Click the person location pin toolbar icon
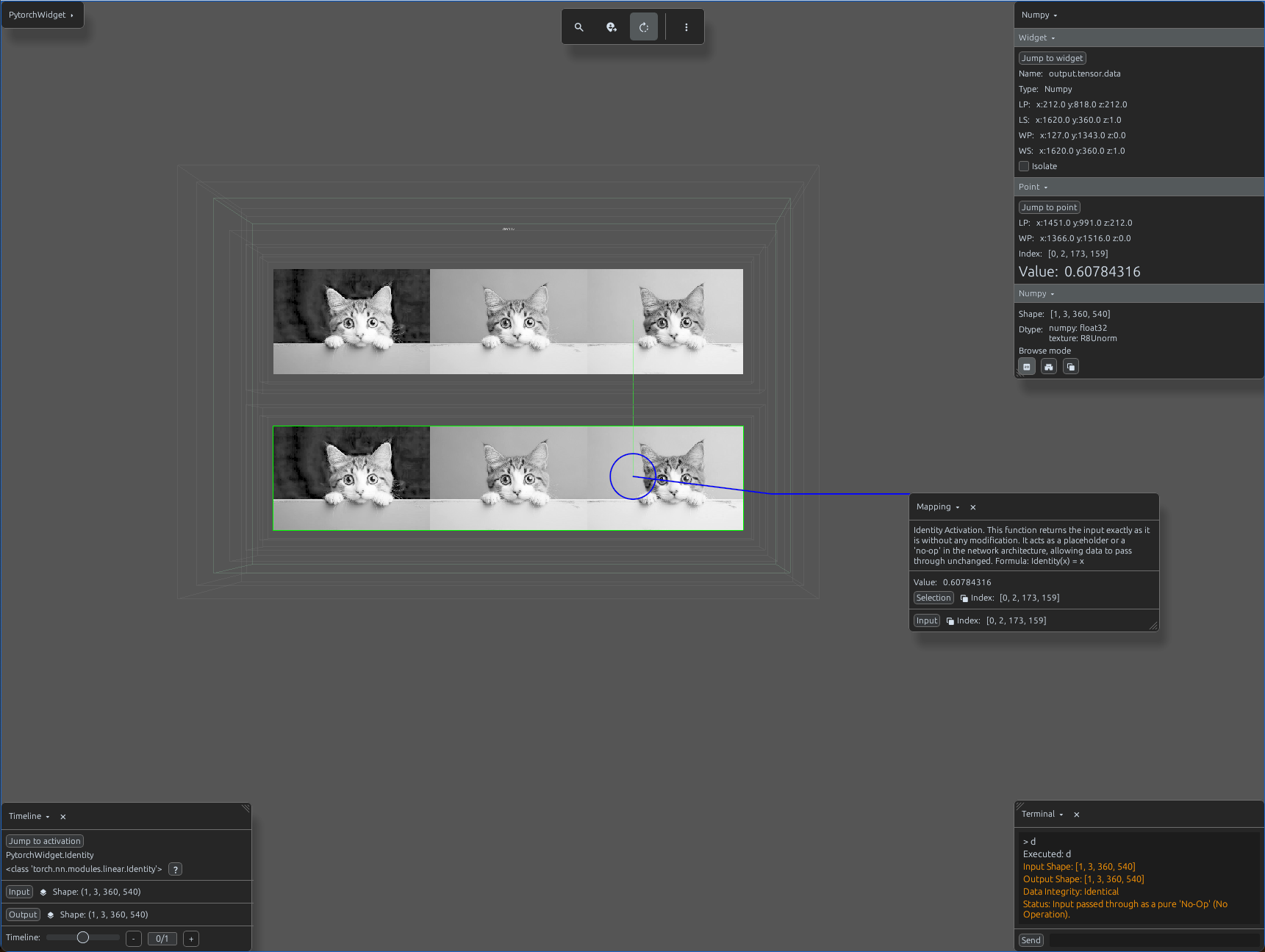This screenshot has width=1265, height=952. 612,27
